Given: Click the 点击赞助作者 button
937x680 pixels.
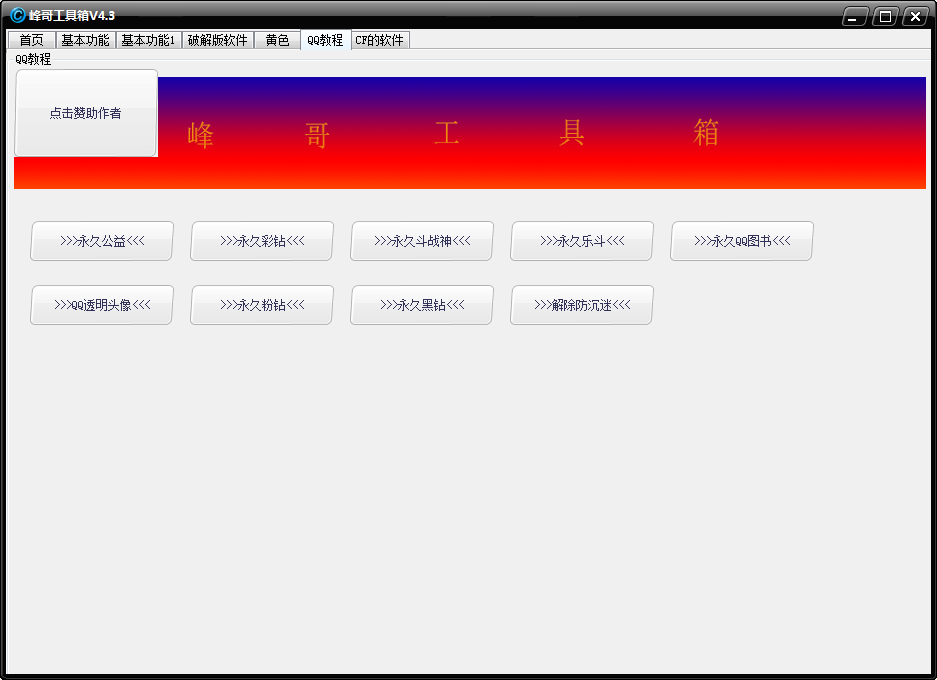Looking at the screenshot, I should [x=86, y=113].
